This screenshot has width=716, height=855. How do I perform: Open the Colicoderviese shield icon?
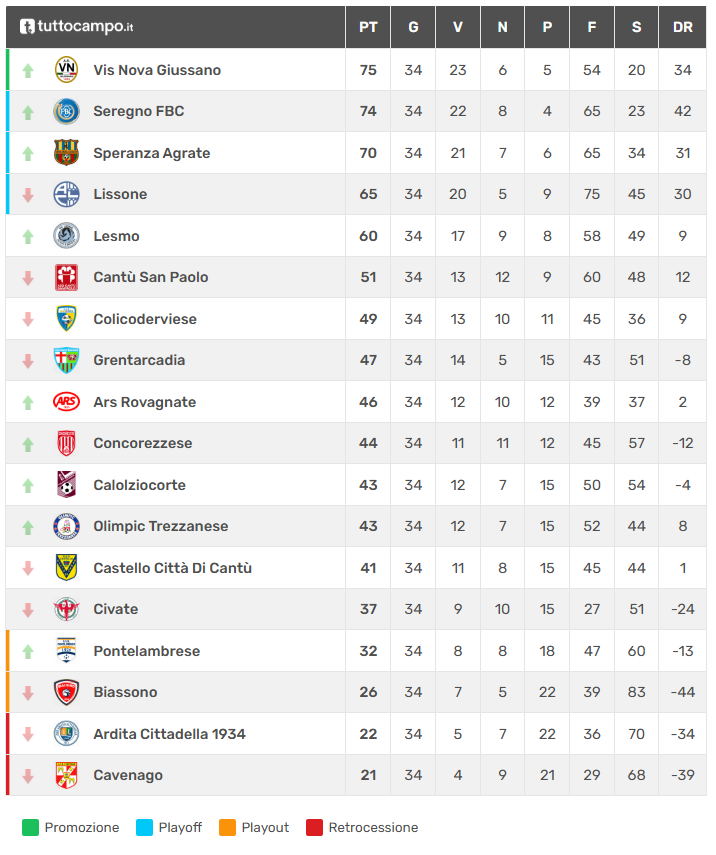tap(66, 319)
